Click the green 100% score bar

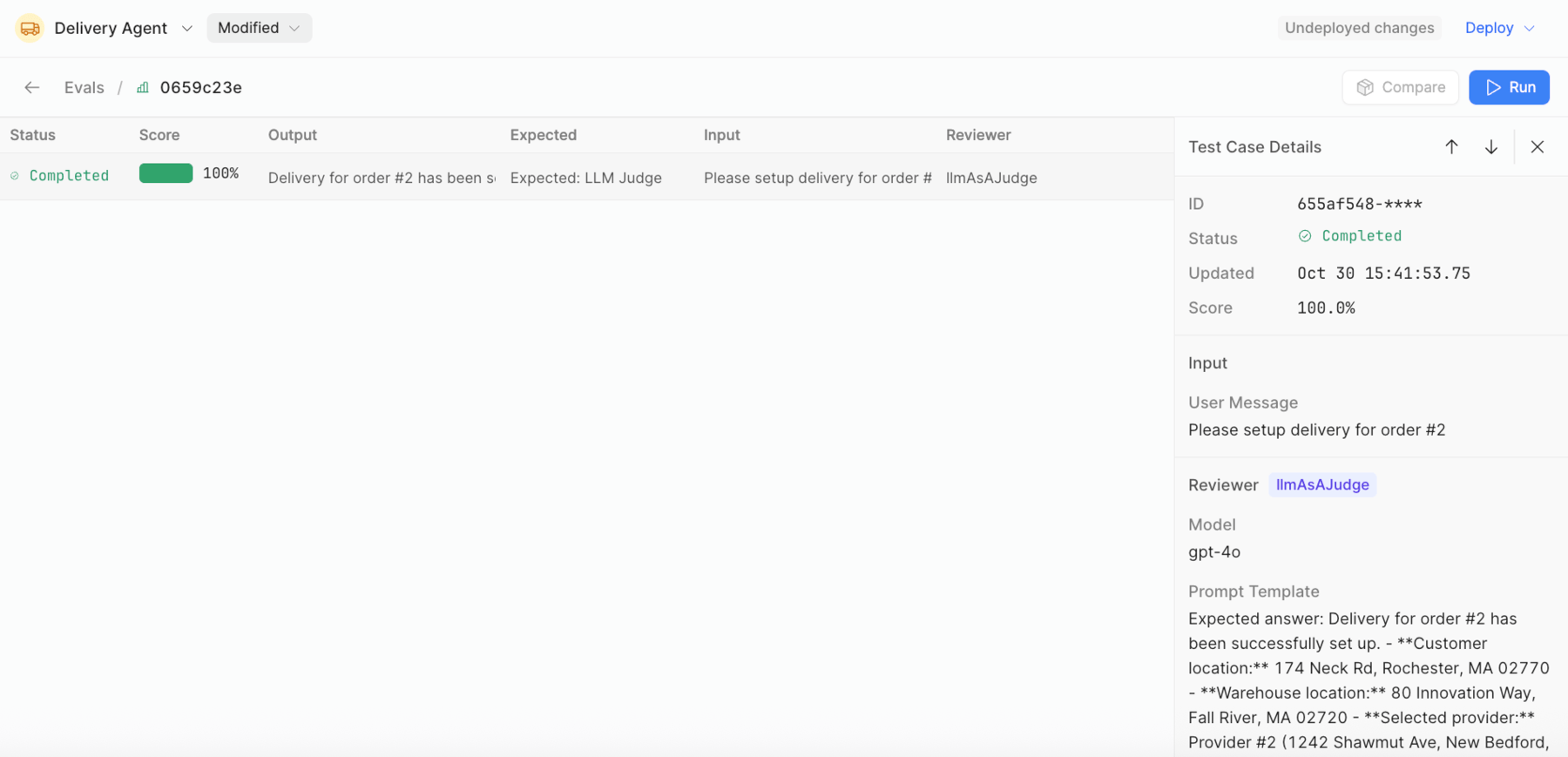click(166, 173)
